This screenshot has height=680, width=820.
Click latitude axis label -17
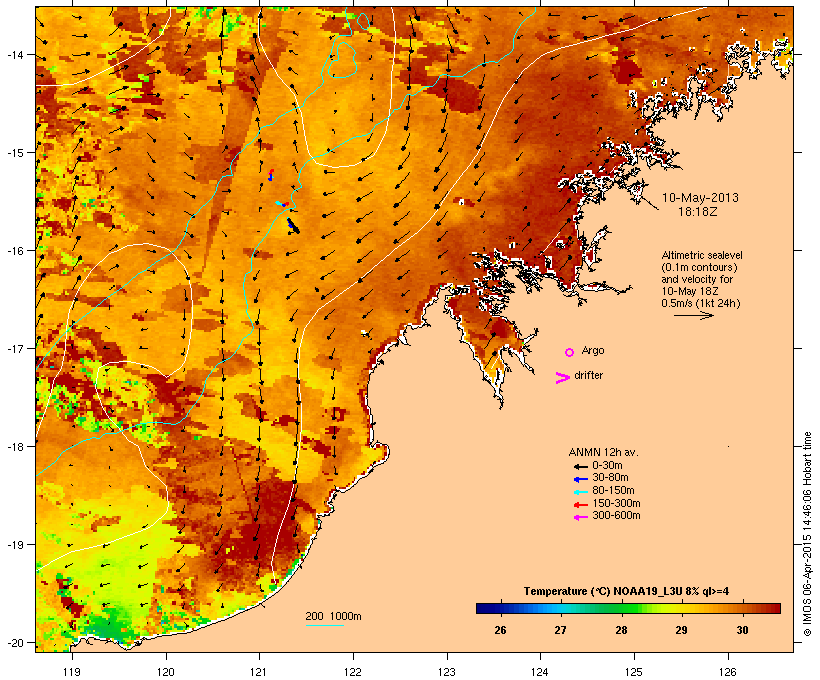click(14, 348)
